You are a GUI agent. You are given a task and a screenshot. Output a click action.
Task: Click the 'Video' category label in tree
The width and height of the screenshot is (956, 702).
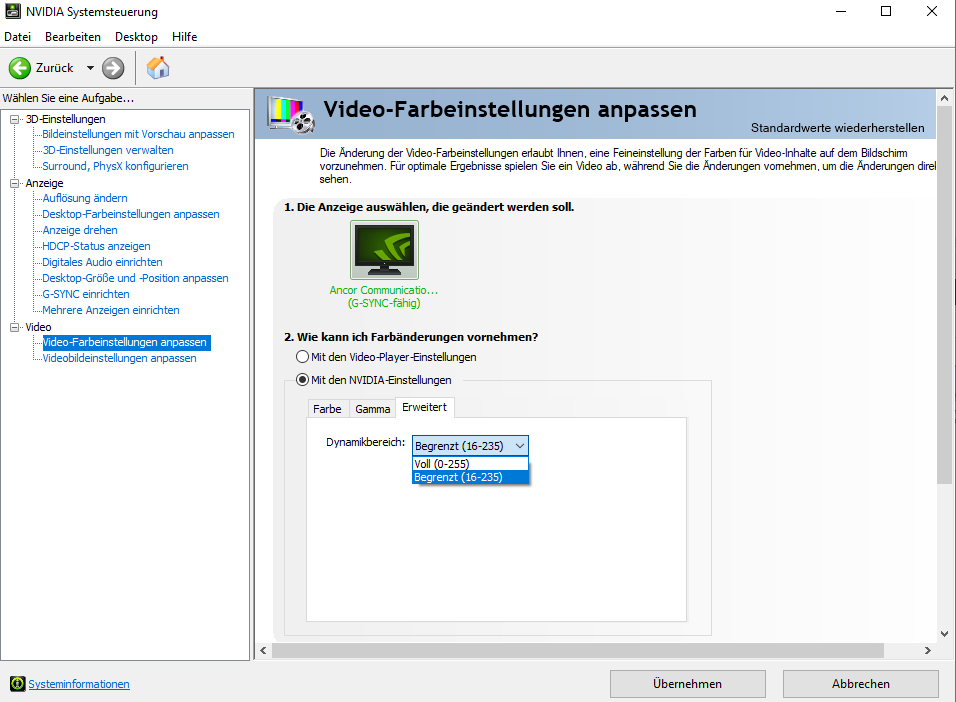click(x=38, y=327)
